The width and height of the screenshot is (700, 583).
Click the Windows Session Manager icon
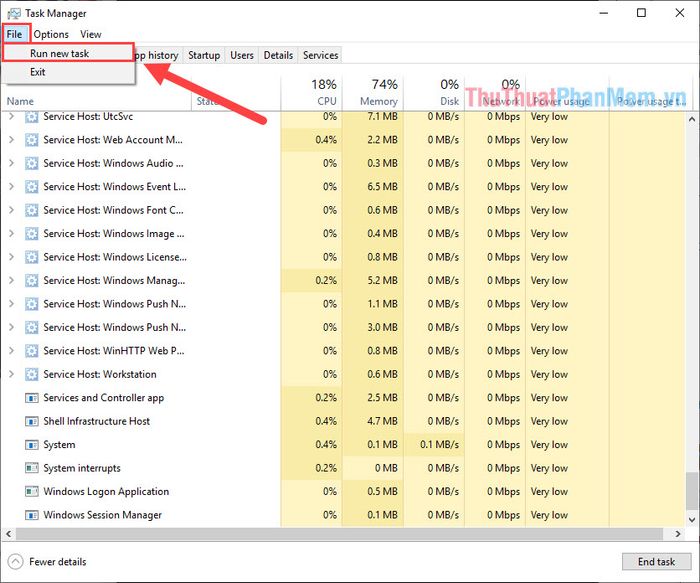tap(31, 515)
